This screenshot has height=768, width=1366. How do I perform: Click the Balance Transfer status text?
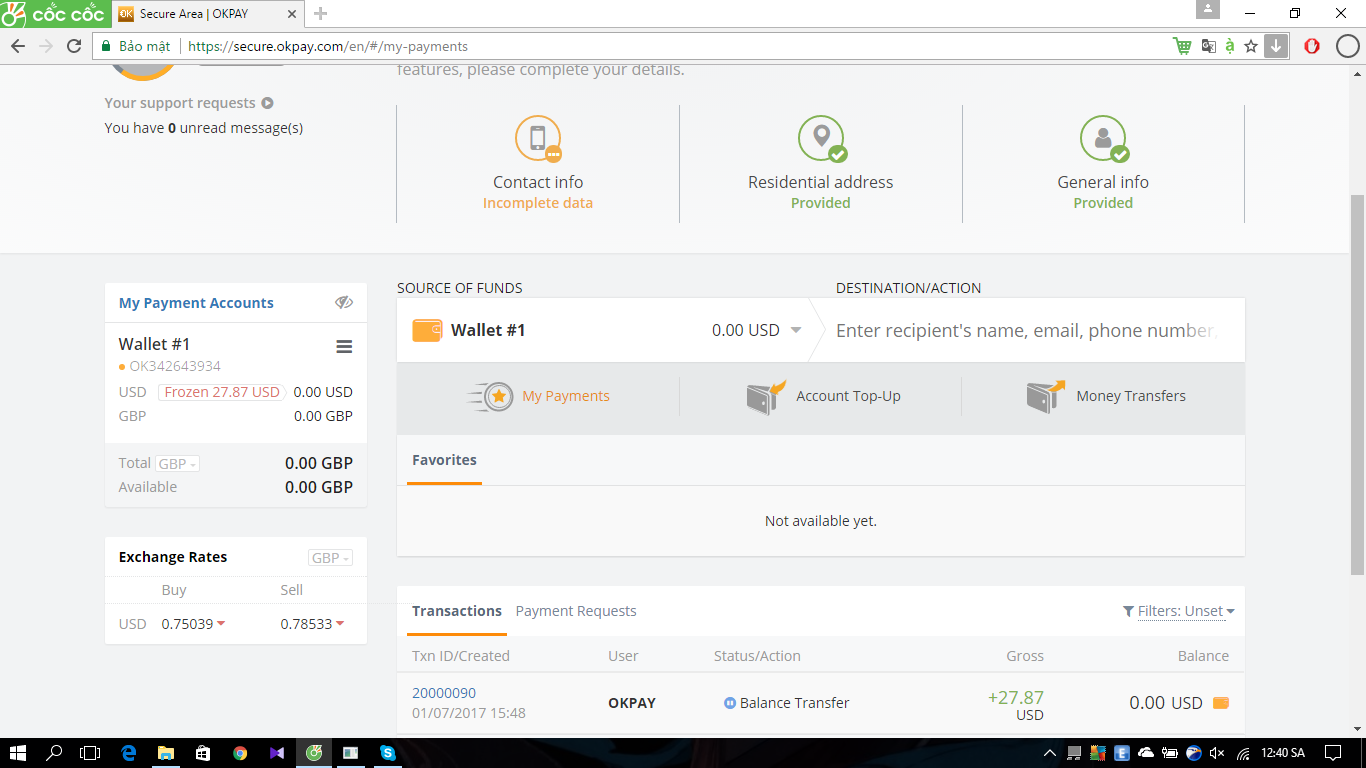tap(795, 703)
